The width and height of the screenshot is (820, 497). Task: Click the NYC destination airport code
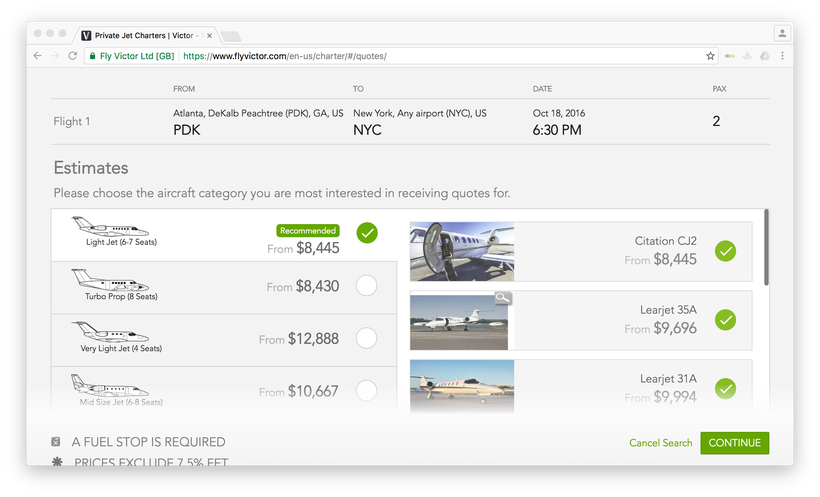(x=367, y=130)
